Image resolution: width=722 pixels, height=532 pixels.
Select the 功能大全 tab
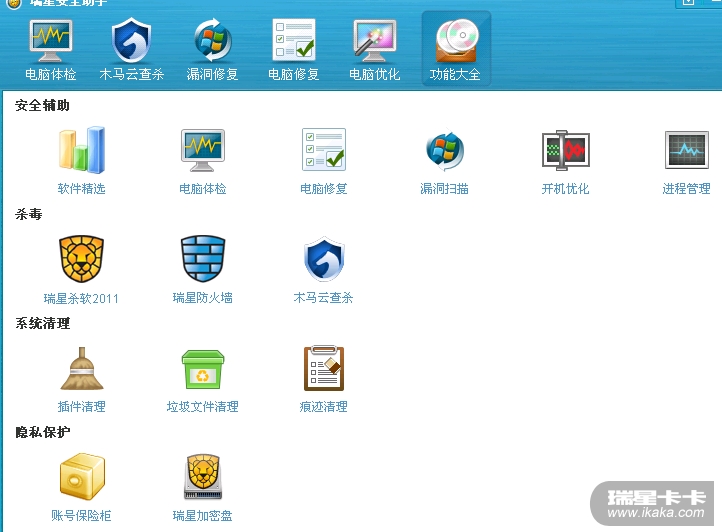pyautogui.click(x=455, y=50)
